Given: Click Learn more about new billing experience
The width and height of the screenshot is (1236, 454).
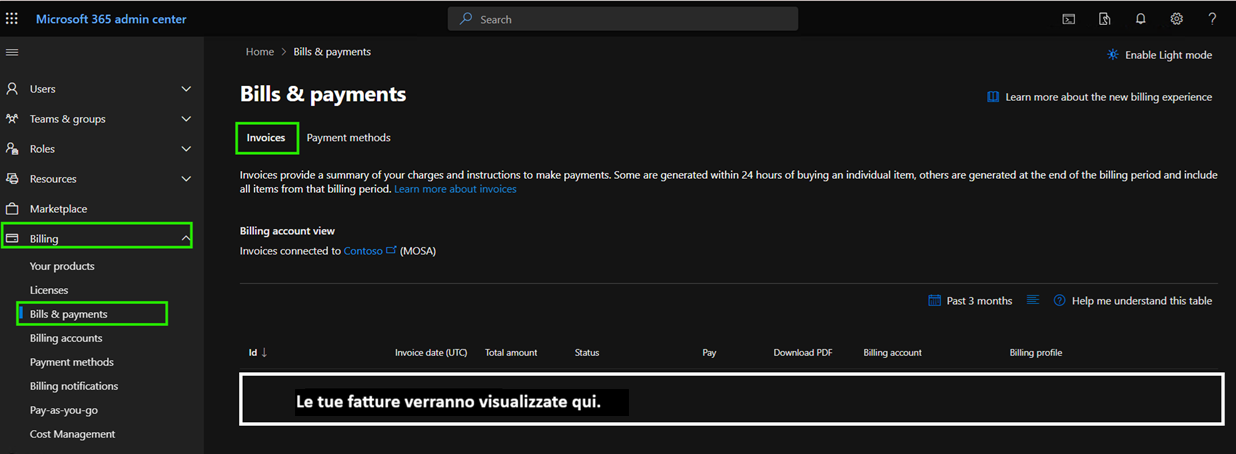Looking at the screenshot, I should [1109, 97].
